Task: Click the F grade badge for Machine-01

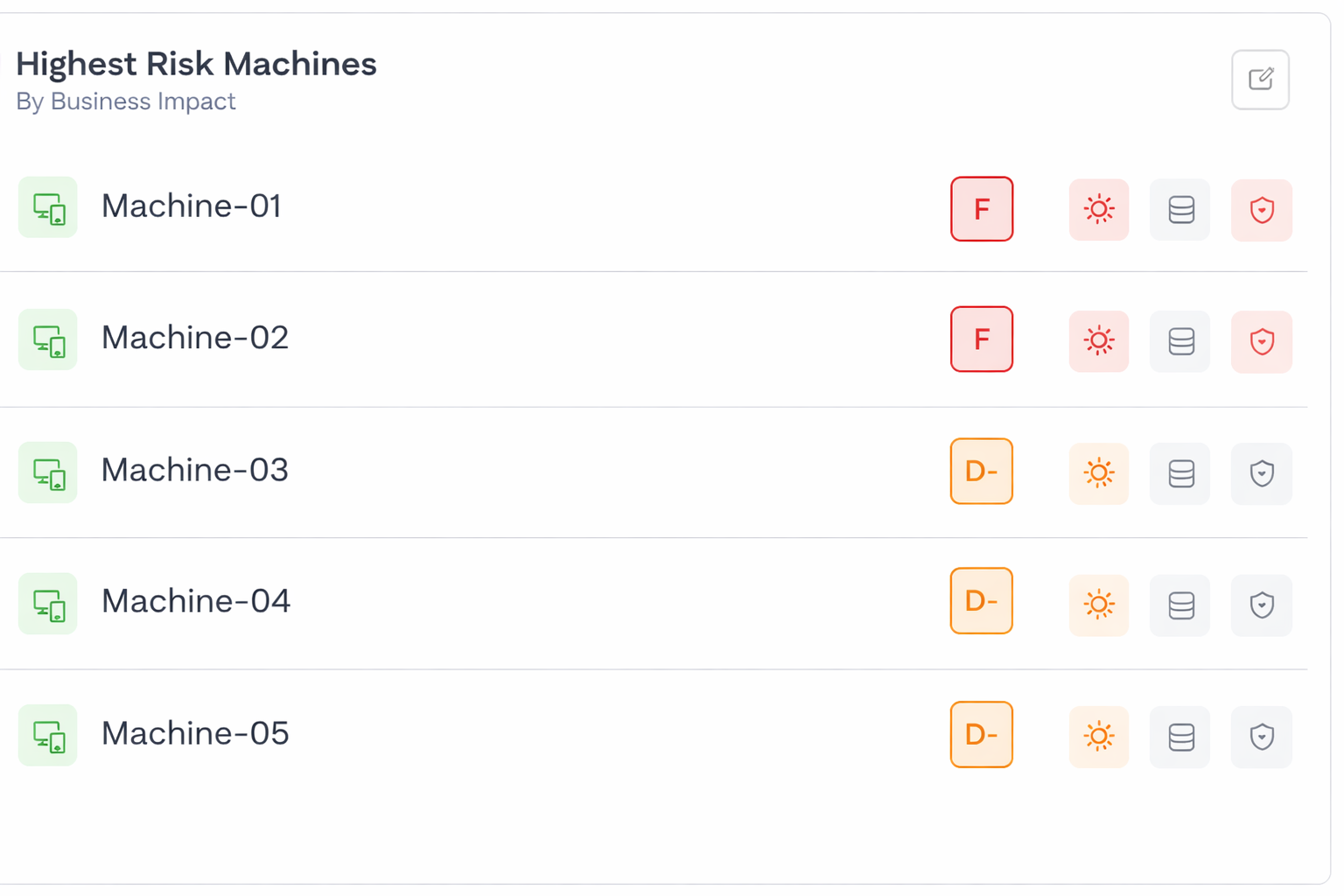Action: coord(982,209)
